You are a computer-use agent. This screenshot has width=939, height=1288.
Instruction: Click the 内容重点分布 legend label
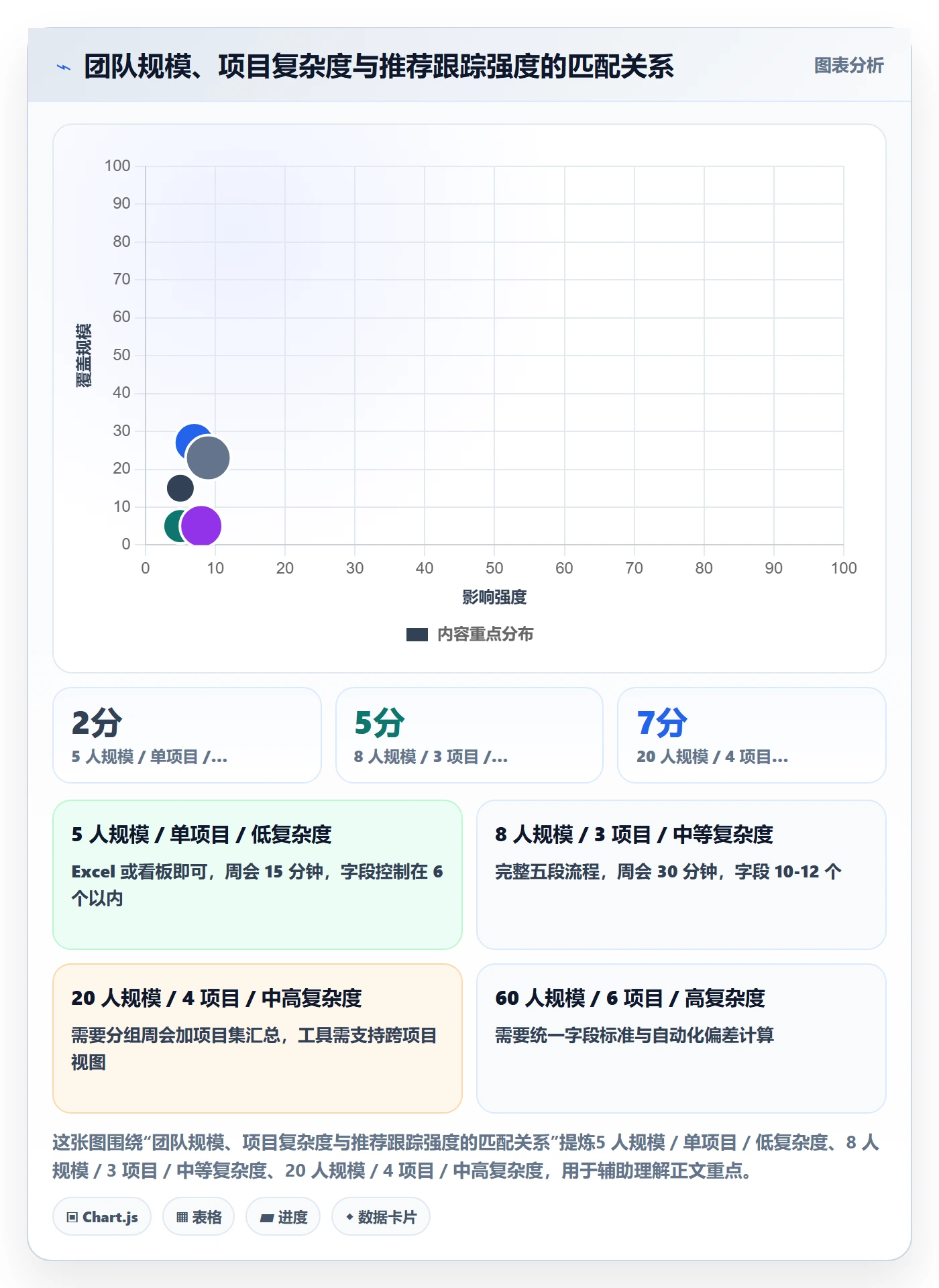point(485,635)
